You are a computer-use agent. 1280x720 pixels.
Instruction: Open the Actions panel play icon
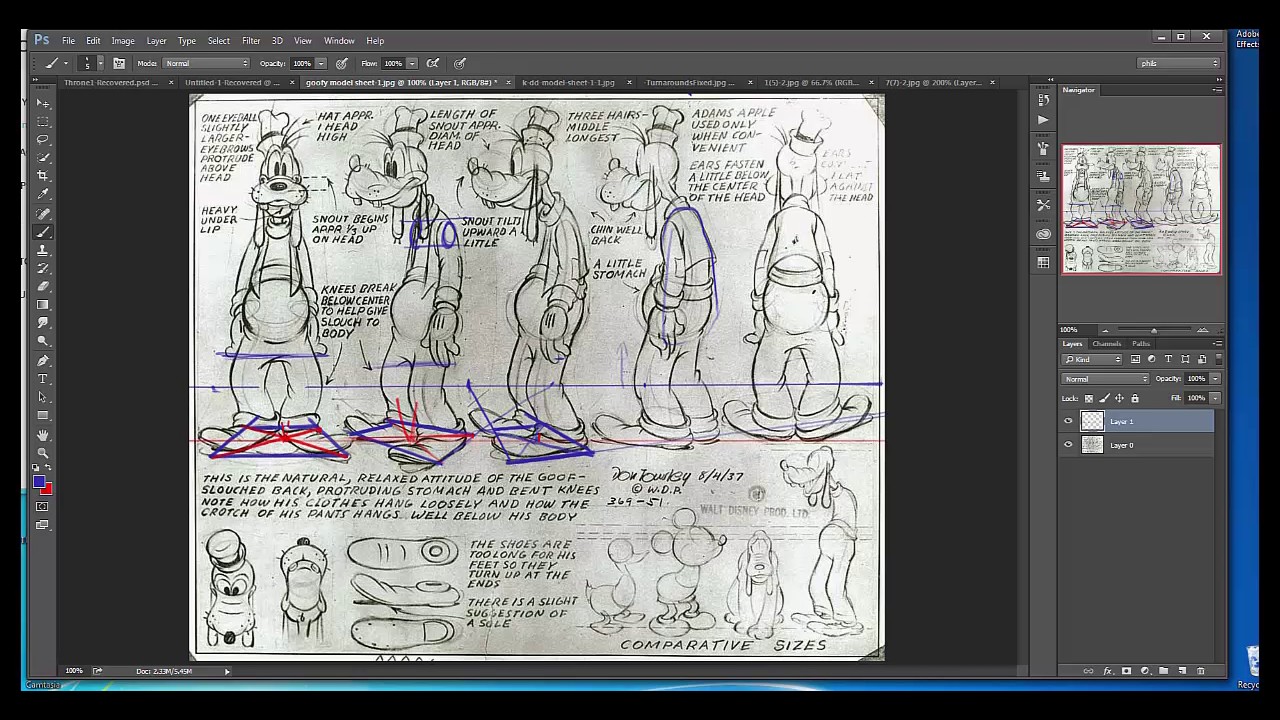click(x=1043, y=119)
